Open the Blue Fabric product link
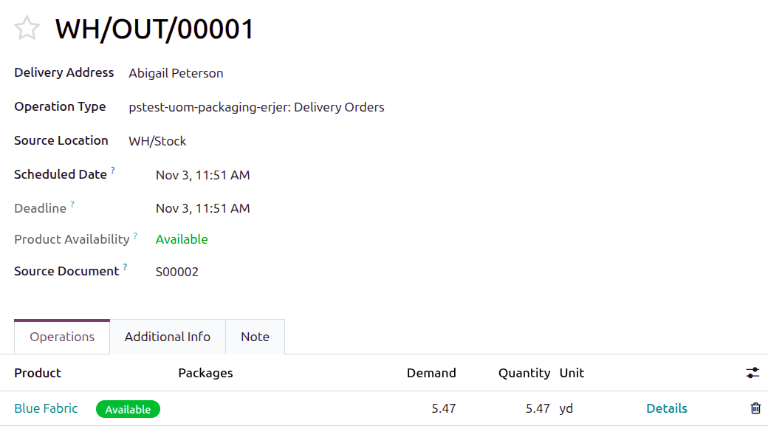 (46, 408)
